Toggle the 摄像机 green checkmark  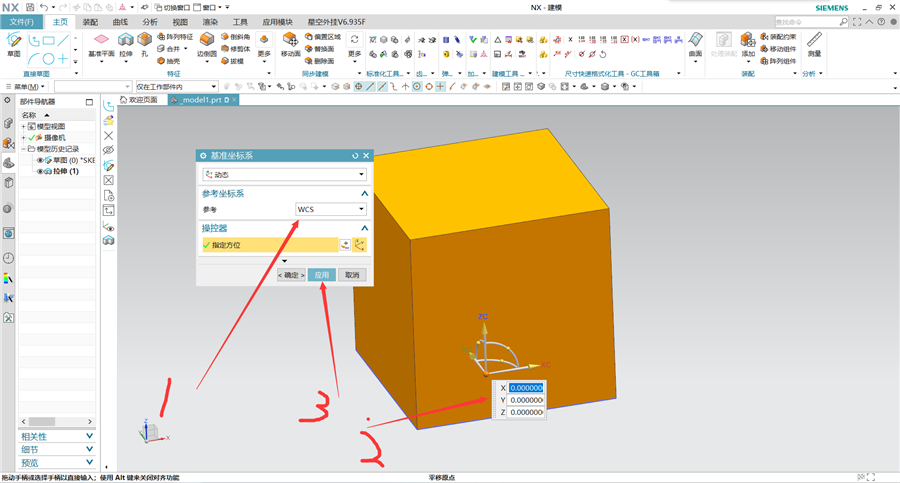tap(32, 137)
